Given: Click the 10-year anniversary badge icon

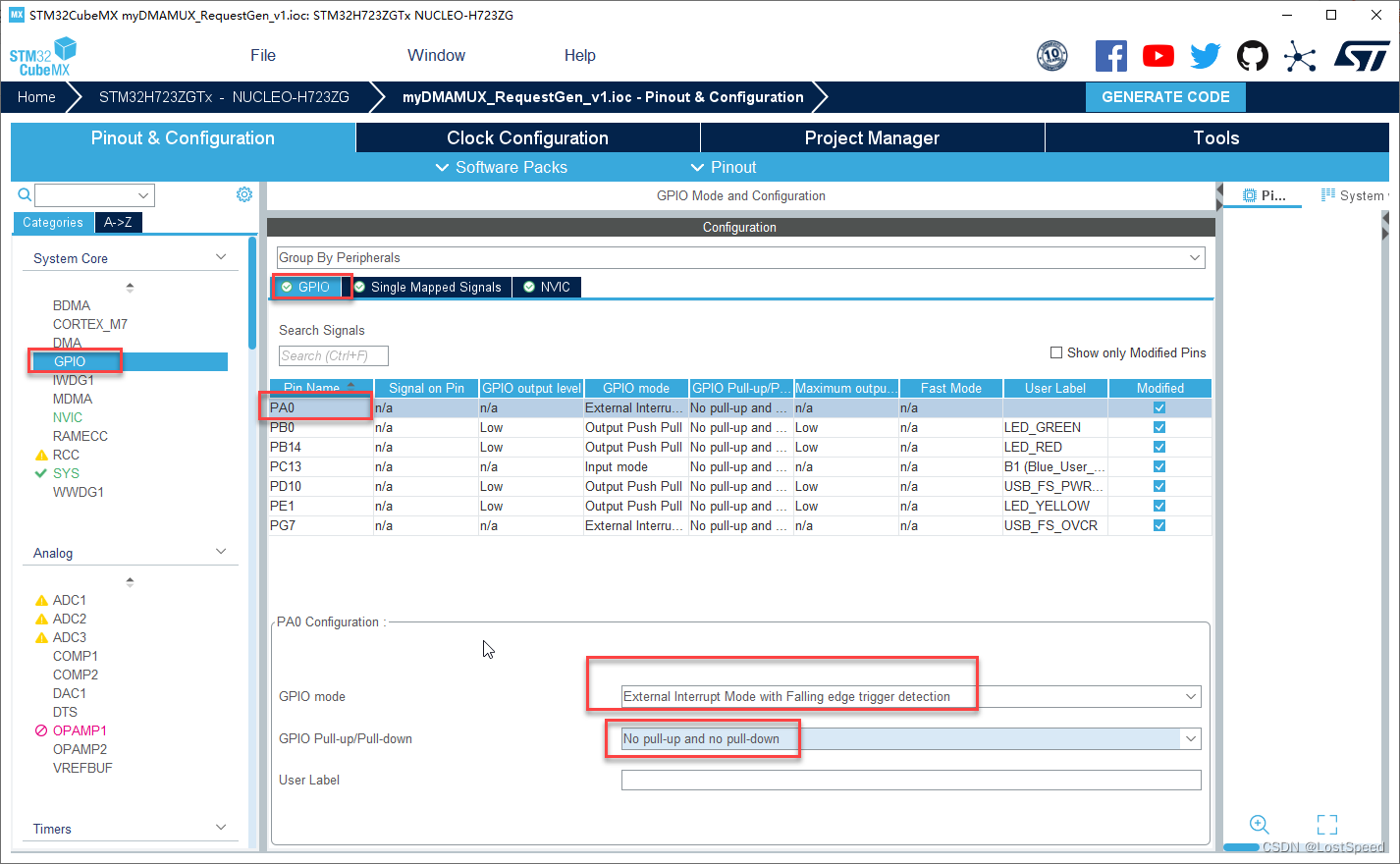Looking at the screenshot, I should click(x=1052, y=56).
